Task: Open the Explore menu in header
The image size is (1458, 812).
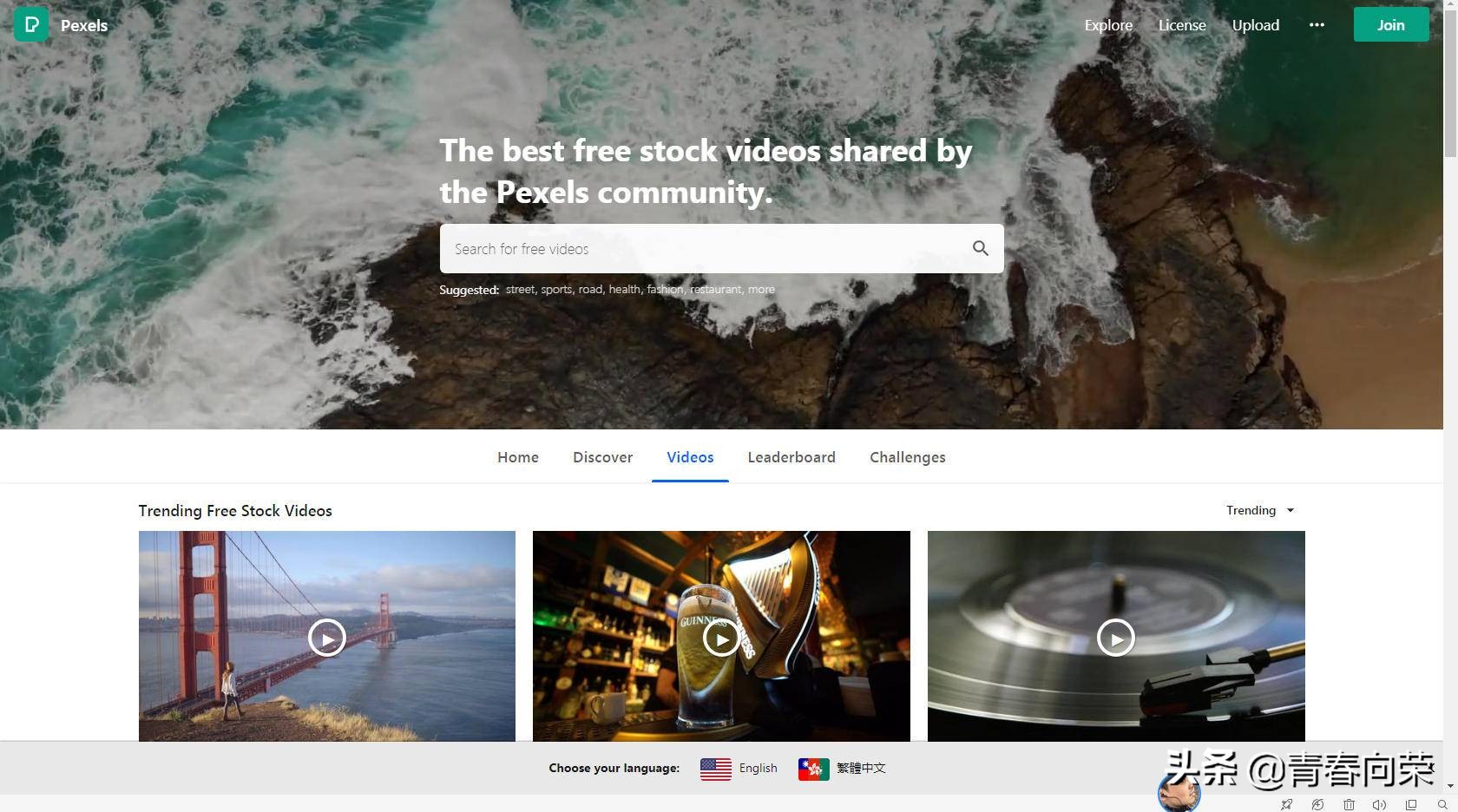Action: click(x=1108, y=25)
